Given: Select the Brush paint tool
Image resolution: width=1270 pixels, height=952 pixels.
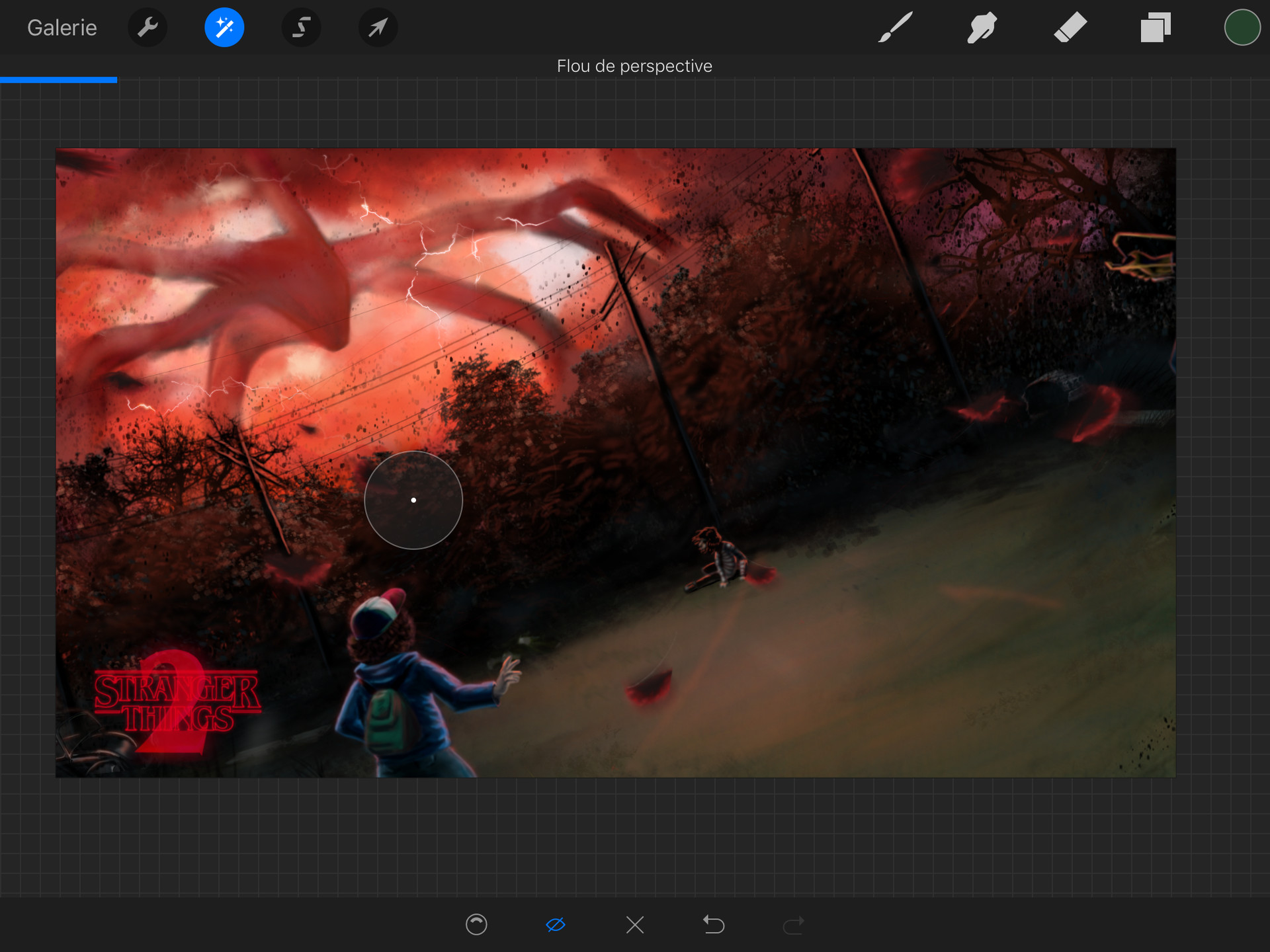Looking at the screenshot, I should point(896,28).
